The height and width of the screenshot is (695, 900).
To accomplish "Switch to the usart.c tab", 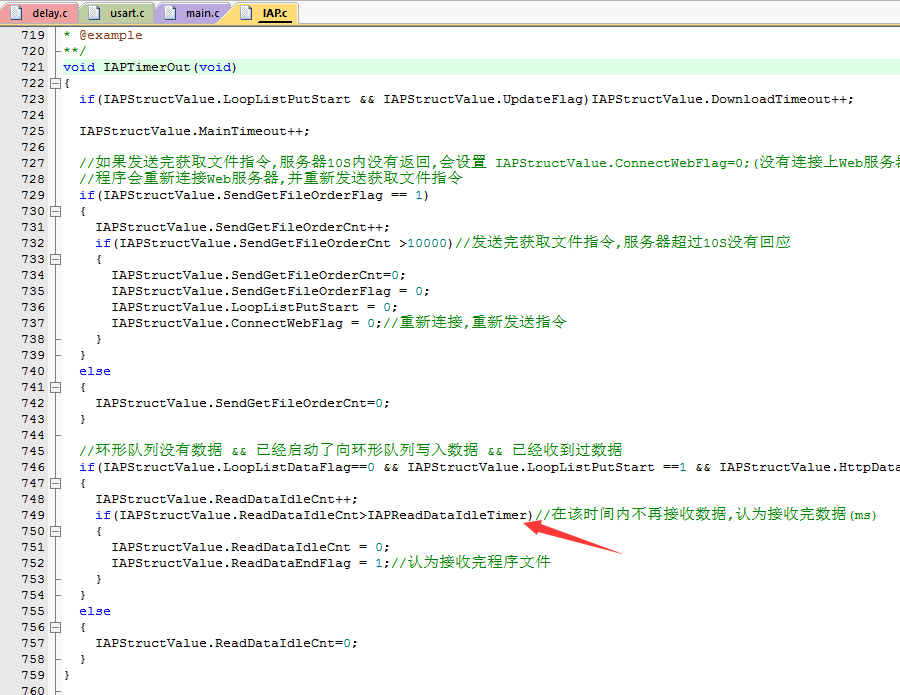I will [117, 13].
